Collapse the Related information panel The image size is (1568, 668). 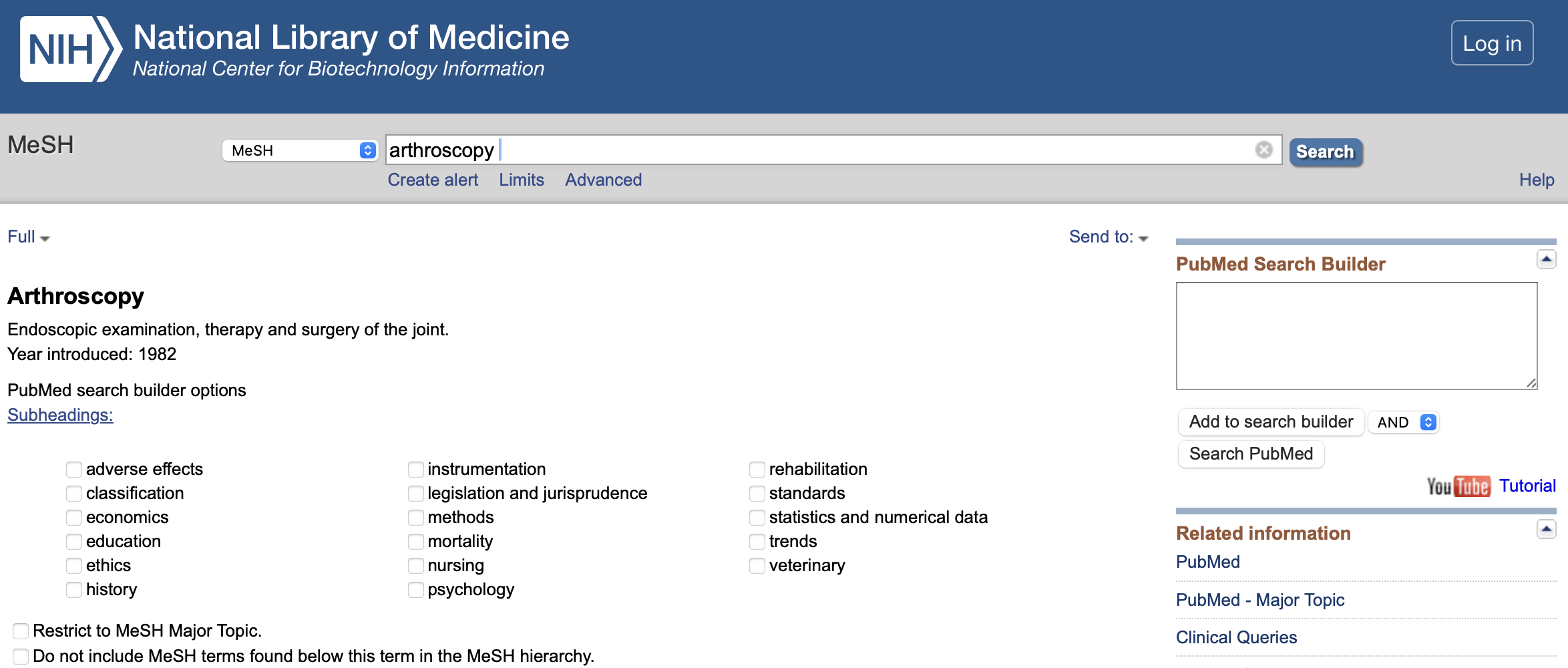click(x=1546, y=530)
